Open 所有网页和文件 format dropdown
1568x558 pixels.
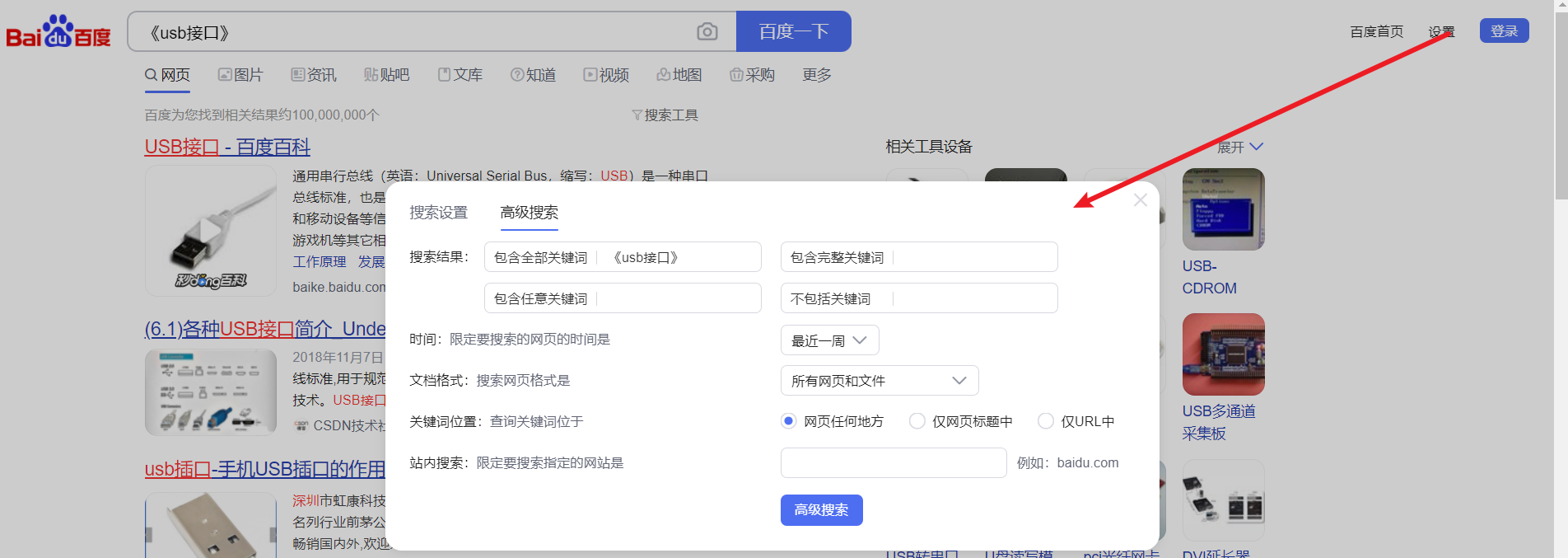[x=880, y=381]
